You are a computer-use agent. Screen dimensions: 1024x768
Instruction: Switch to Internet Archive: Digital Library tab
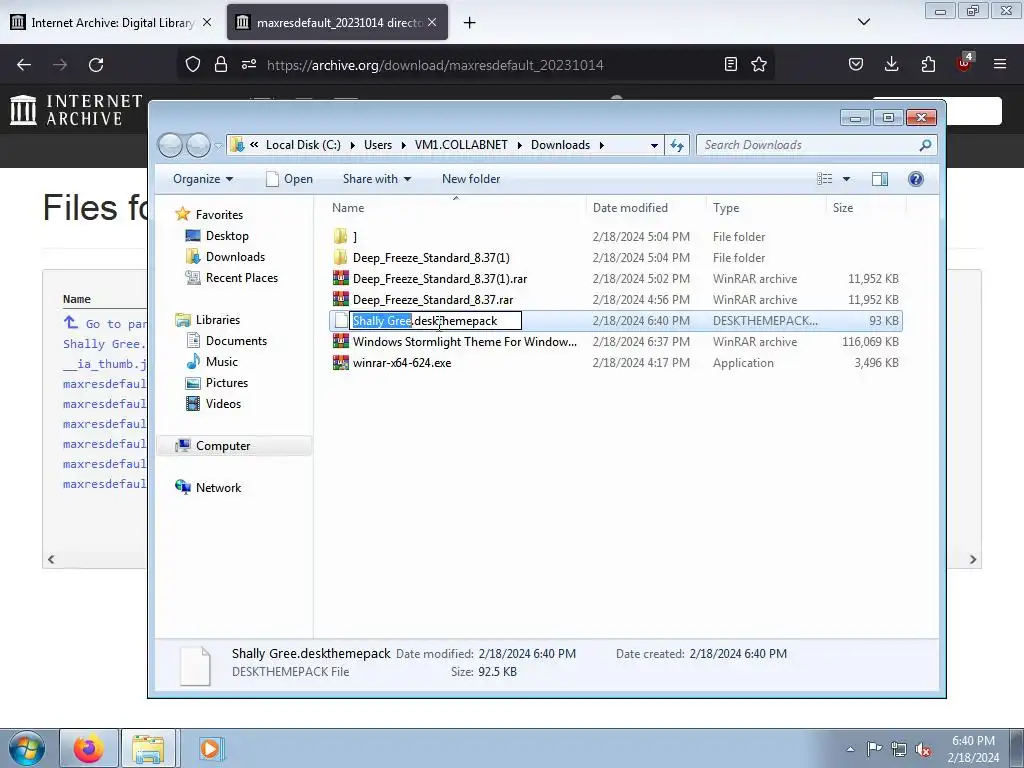tap(112, 22)
